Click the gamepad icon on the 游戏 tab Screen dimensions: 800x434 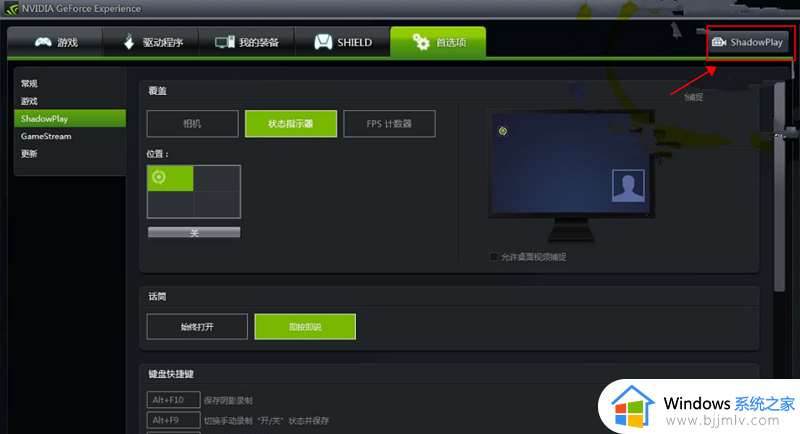[43, 42]
